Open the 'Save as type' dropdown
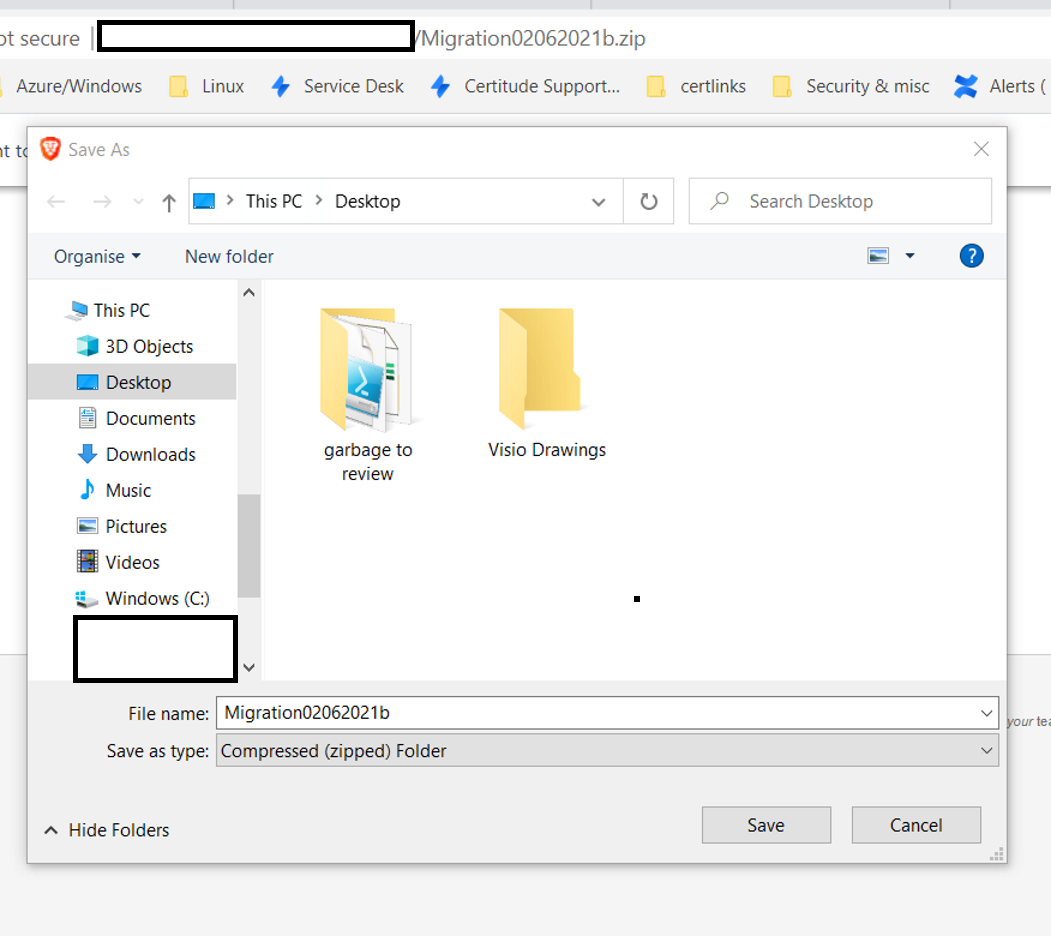 click(607, 751)
